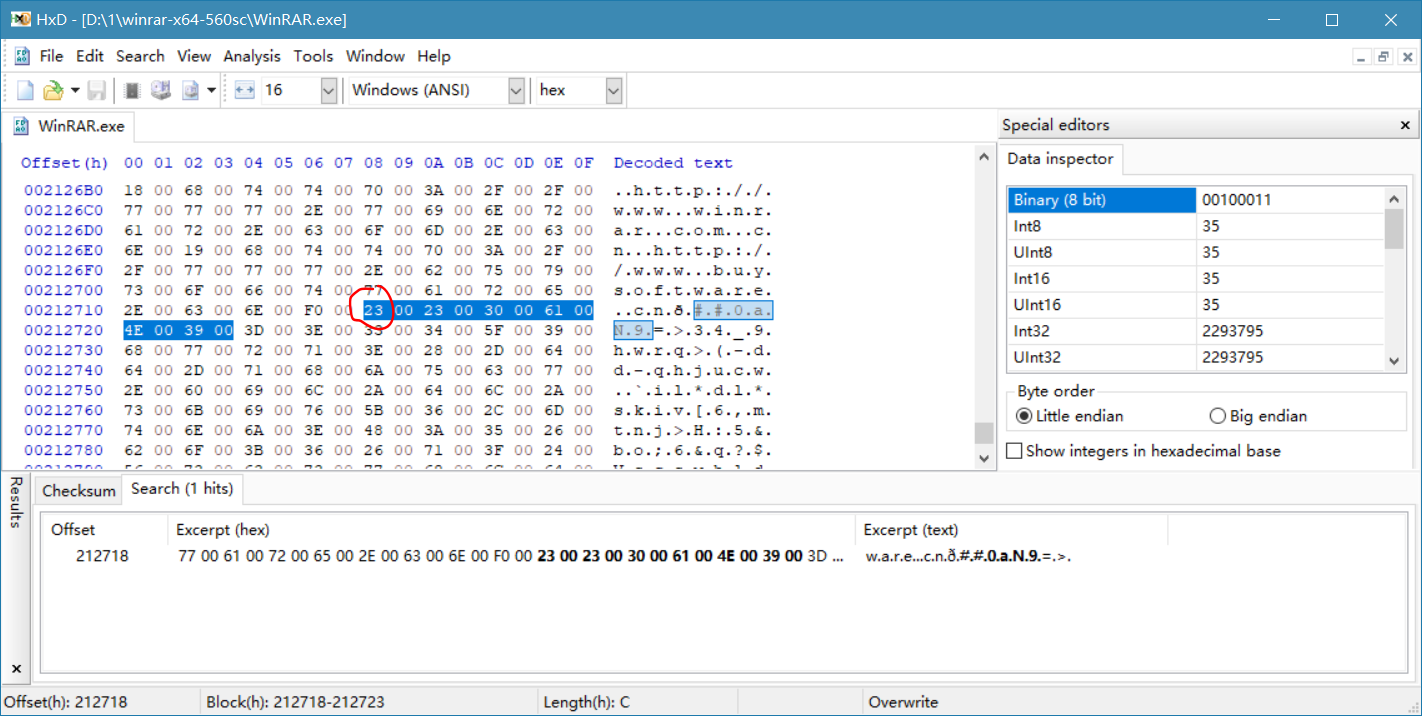The image size is (1422, 716).
Task: Close the inner WinRAR.exe document window
Action: 1406,57
